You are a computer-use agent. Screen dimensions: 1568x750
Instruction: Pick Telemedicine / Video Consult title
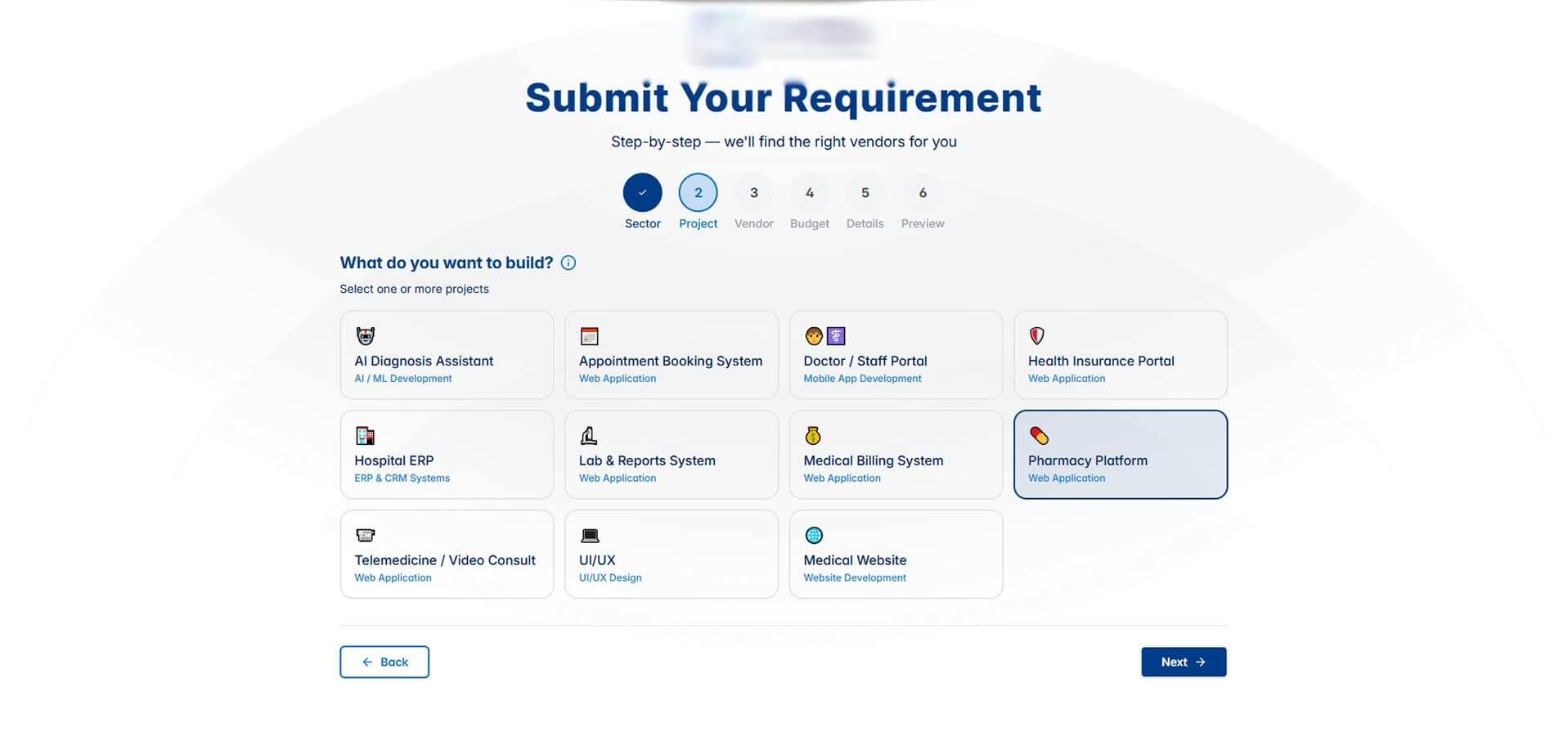click(x=445, y=560)
